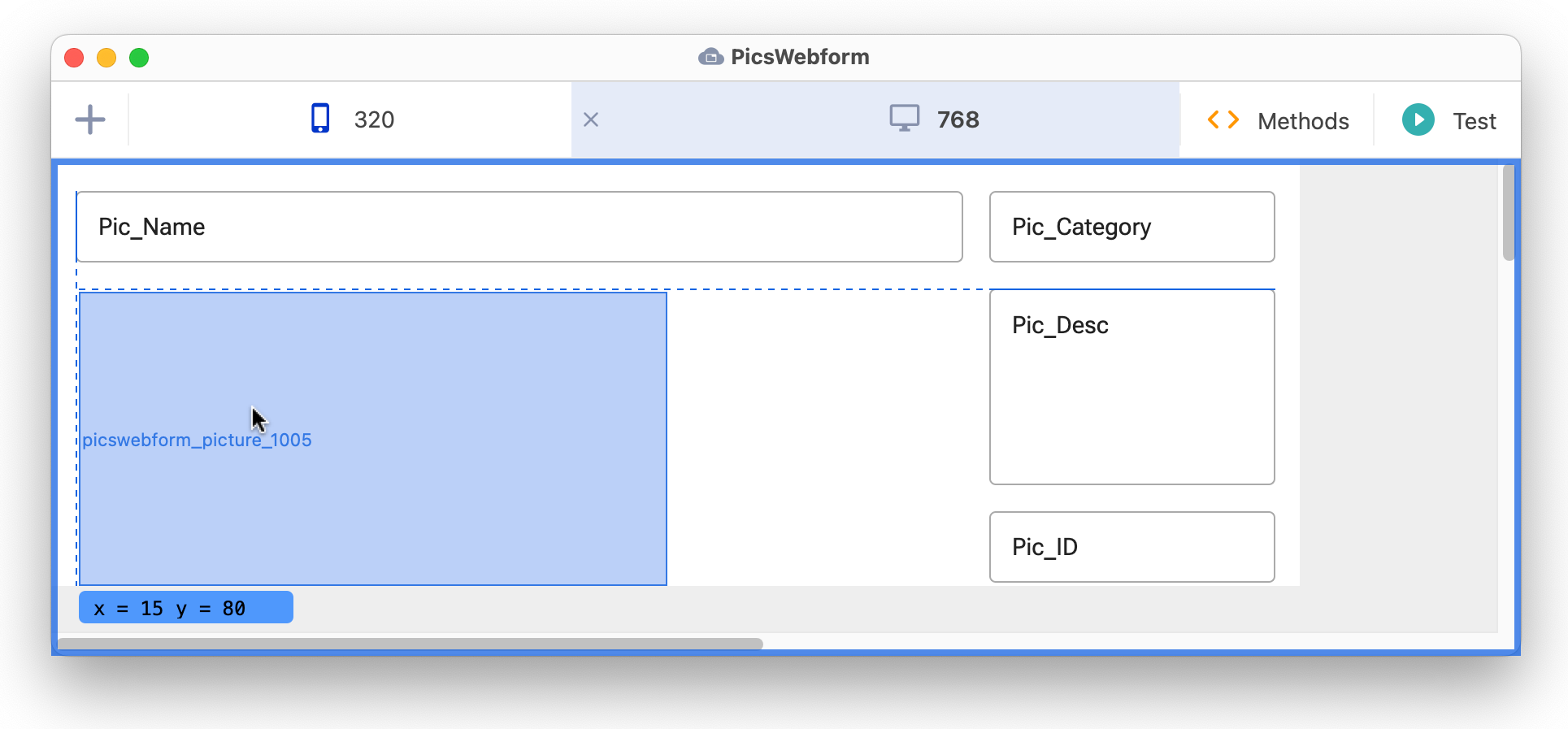Run the Test button label
1568x729 pixels.
pos(1475,121)
